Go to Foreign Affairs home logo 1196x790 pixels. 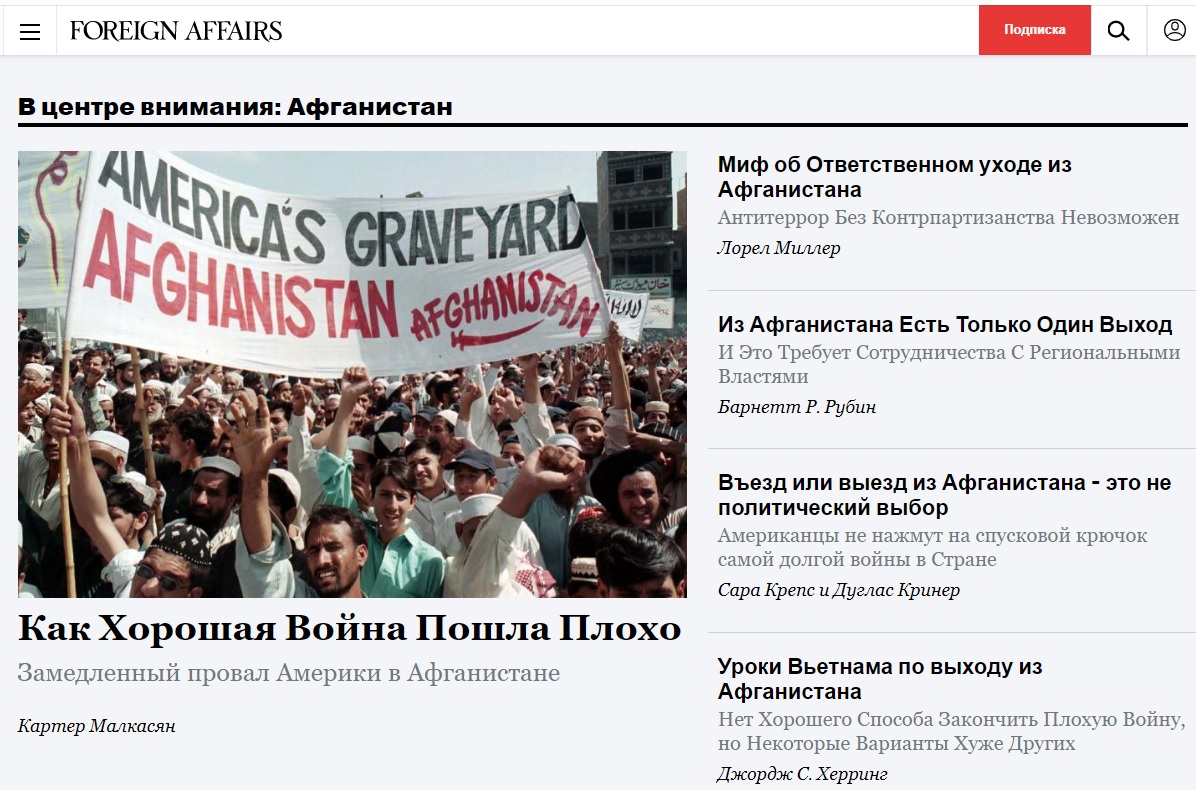click(176, 31)
